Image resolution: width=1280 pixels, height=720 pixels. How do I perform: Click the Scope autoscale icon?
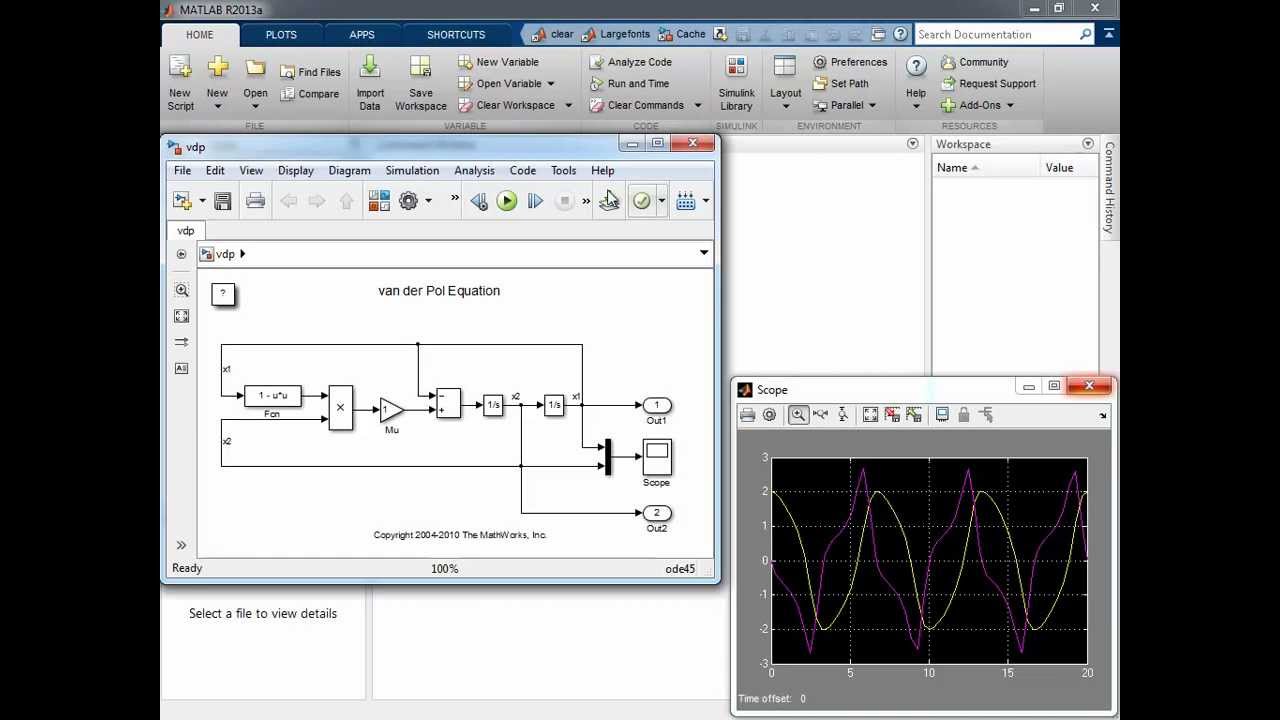[x=870, y=415]
